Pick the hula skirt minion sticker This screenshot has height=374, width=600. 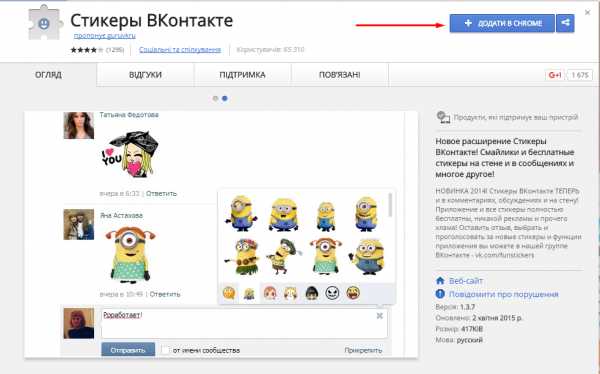tap(242, 256)
